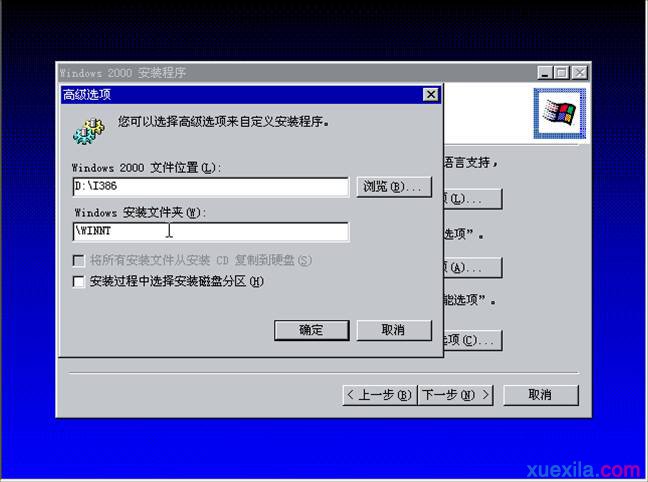Click 取消 at the bottom of the setup wizard
The width and height of the screenshot is (648, 482).
coord(540,394)
